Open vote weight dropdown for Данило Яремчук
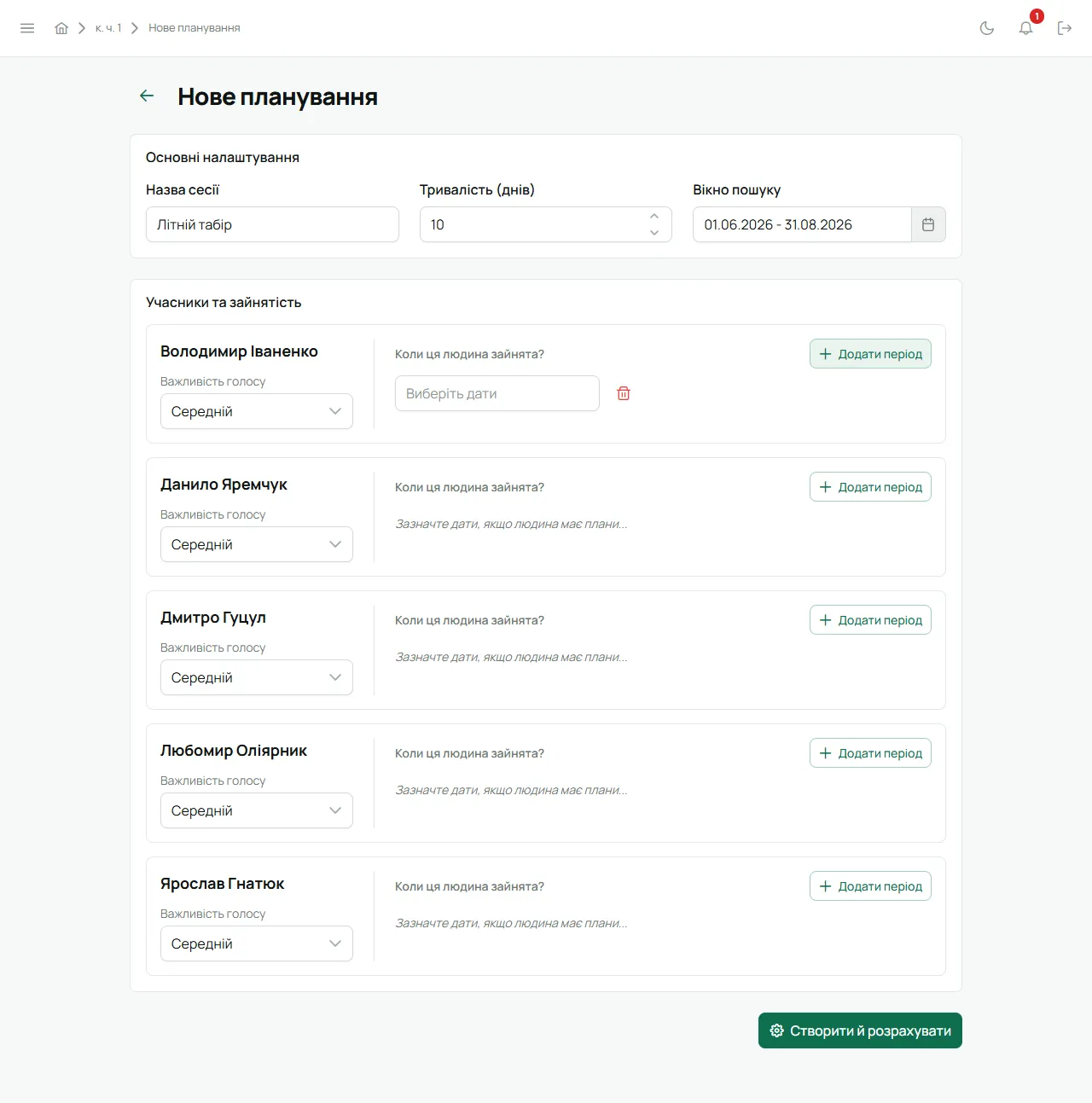1092x1103 pixels. point(257,544)
